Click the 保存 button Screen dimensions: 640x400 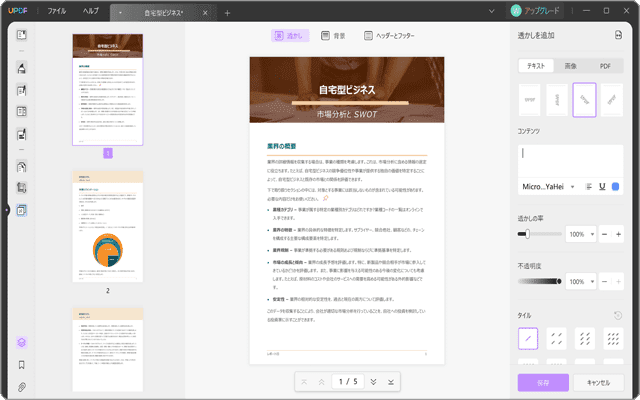coord(543,382)
